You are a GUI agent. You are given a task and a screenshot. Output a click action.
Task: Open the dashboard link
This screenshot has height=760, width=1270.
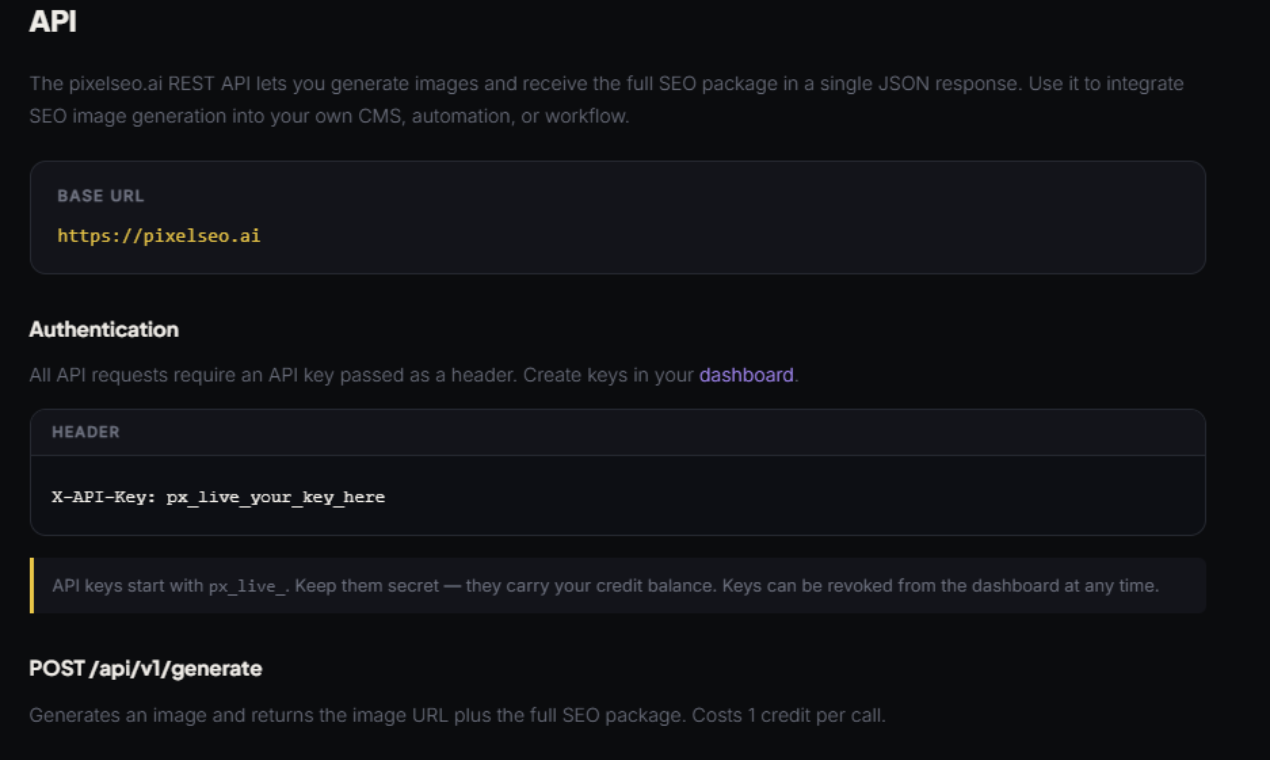[746, 376]
